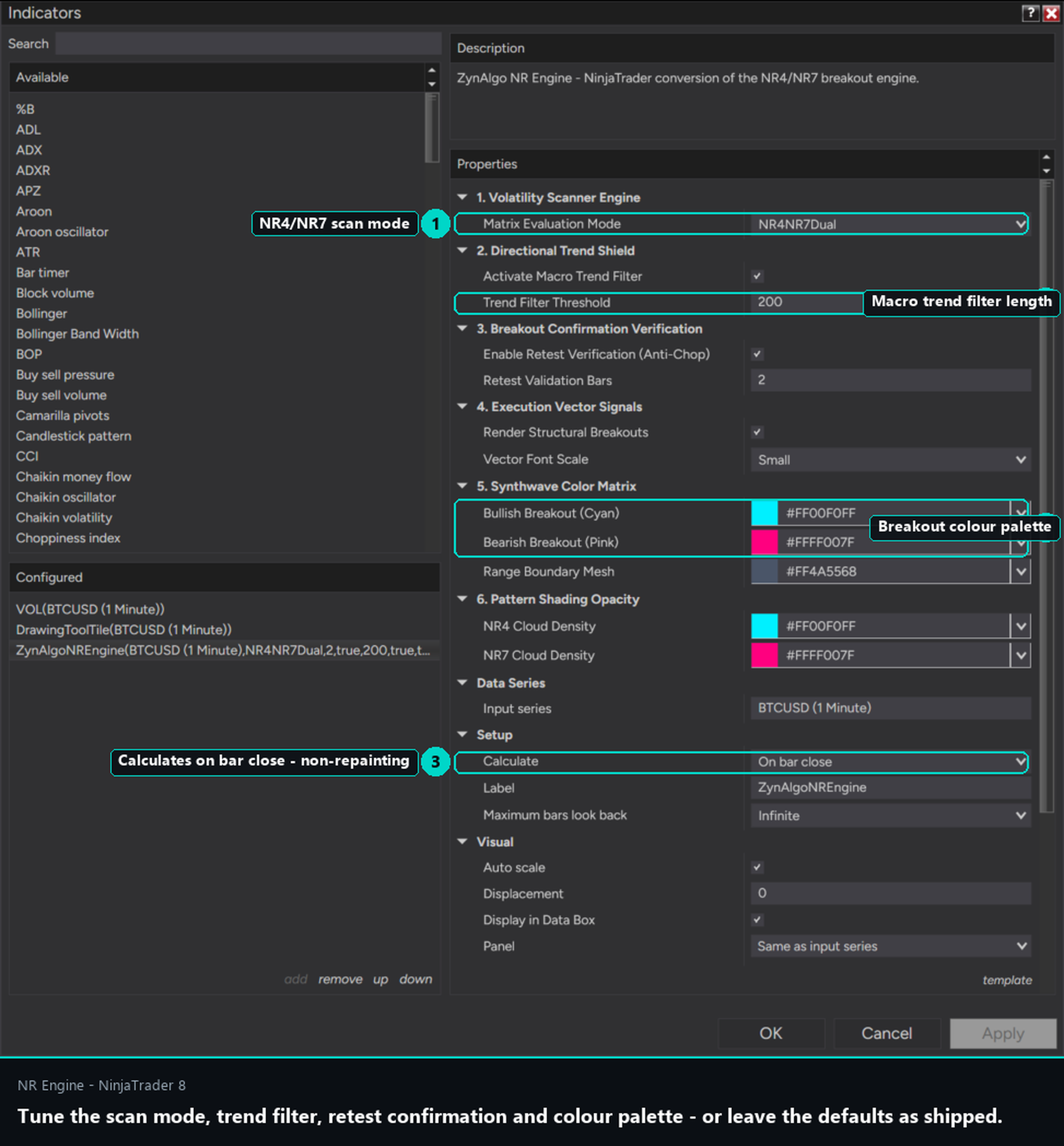Click the Retest Validation Bars field

pyautogui.click(x=890, y=380)
